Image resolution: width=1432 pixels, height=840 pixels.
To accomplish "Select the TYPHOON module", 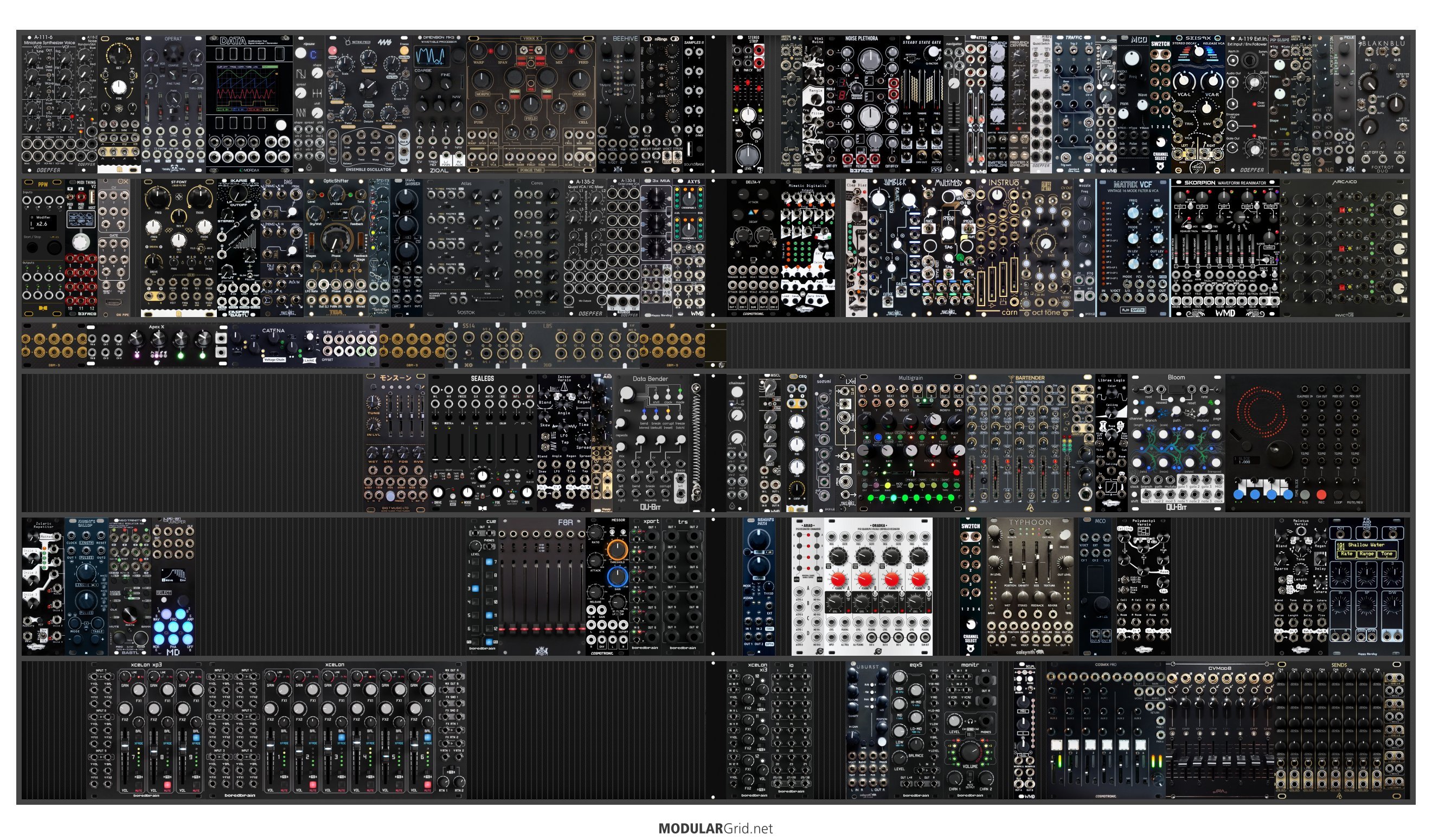I will pos(1030,587).
